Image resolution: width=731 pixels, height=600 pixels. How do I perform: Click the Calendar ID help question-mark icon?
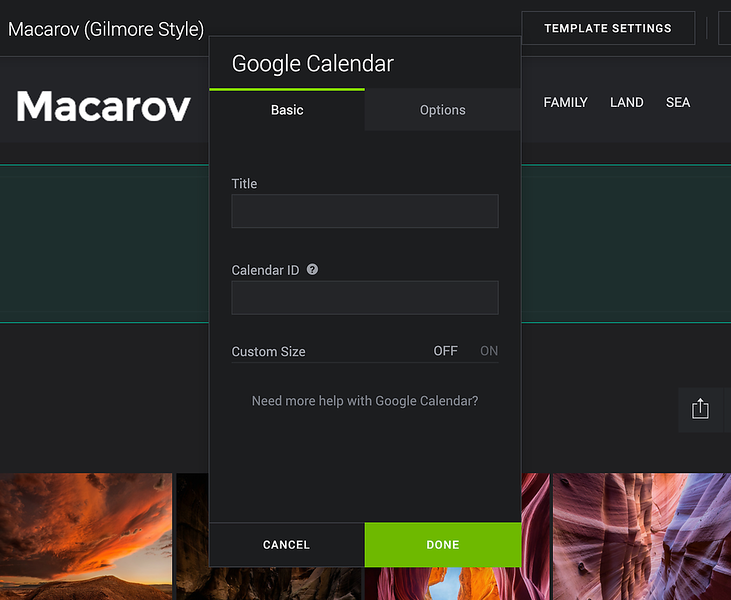312,269
